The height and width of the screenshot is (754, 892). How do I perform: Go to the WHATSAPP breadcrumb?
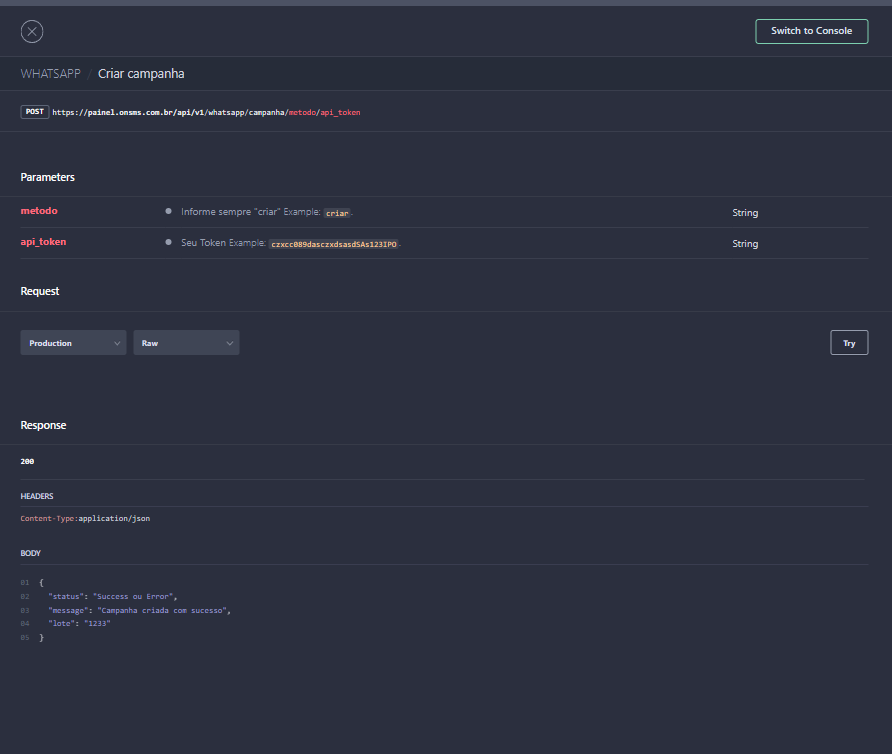50,74
